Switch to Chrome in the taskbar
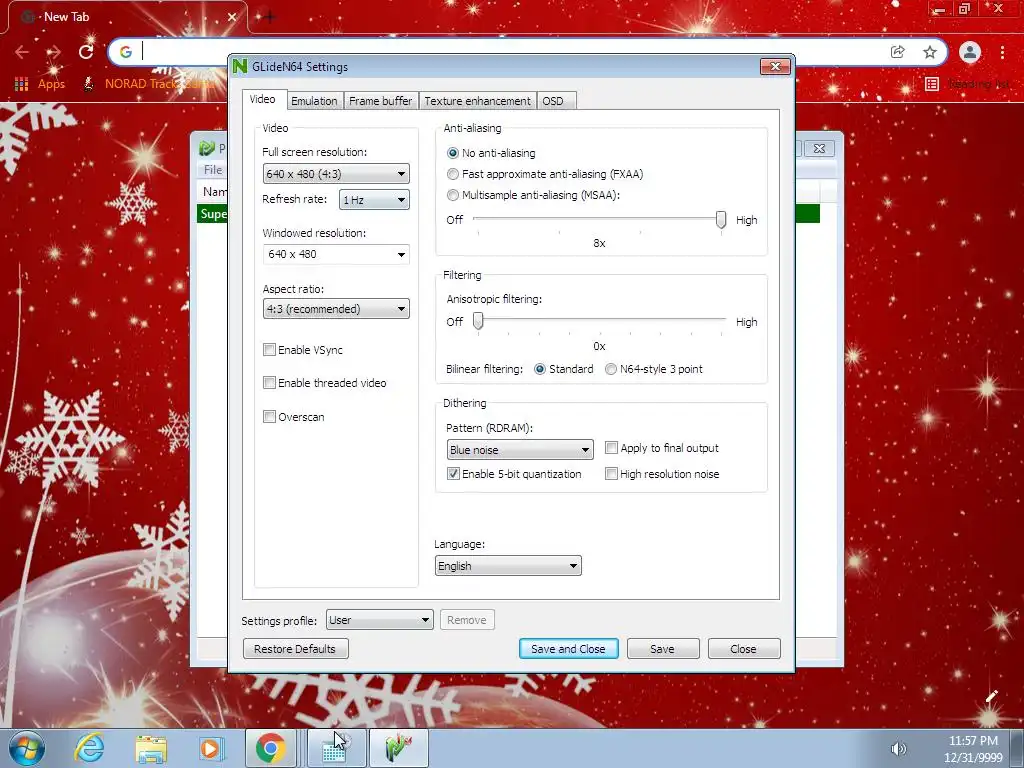Image resolution: width=1024 pixels, height=768 pixels. [x=270, y=748]
